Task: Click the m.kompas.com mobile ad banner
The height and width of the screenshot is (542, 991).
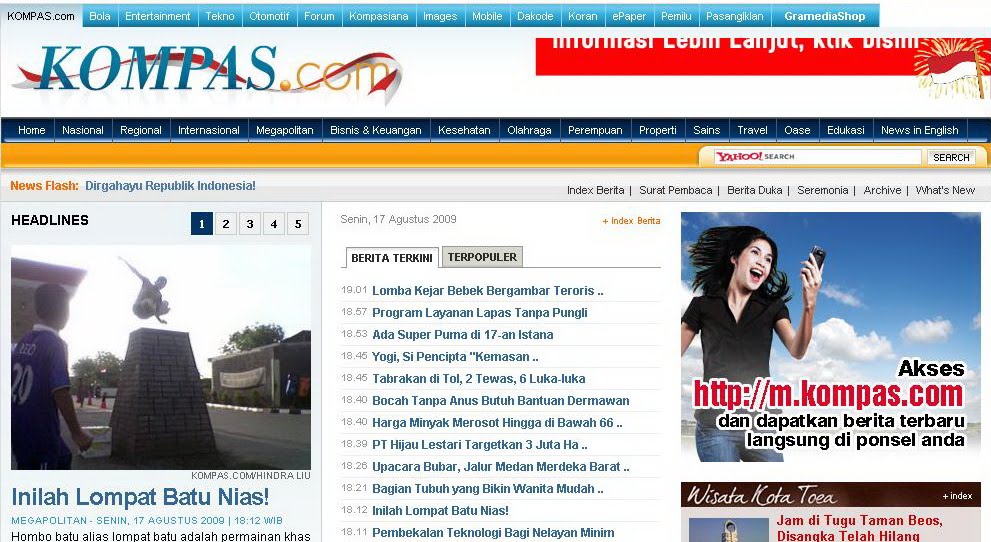Action: [x=830, y=337]
